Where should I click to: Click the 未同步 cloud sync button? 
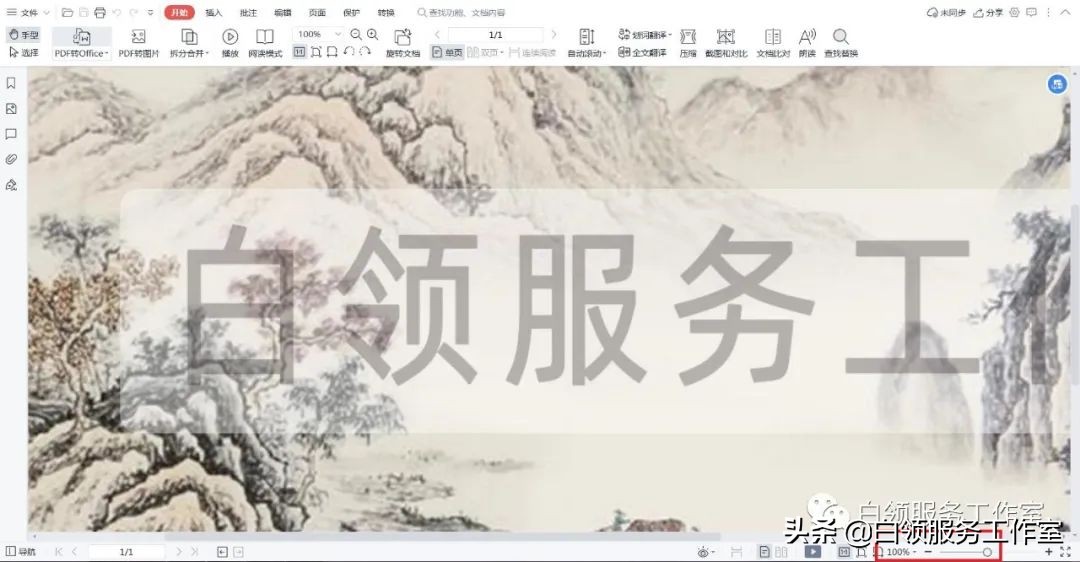[x=946, y=12]
